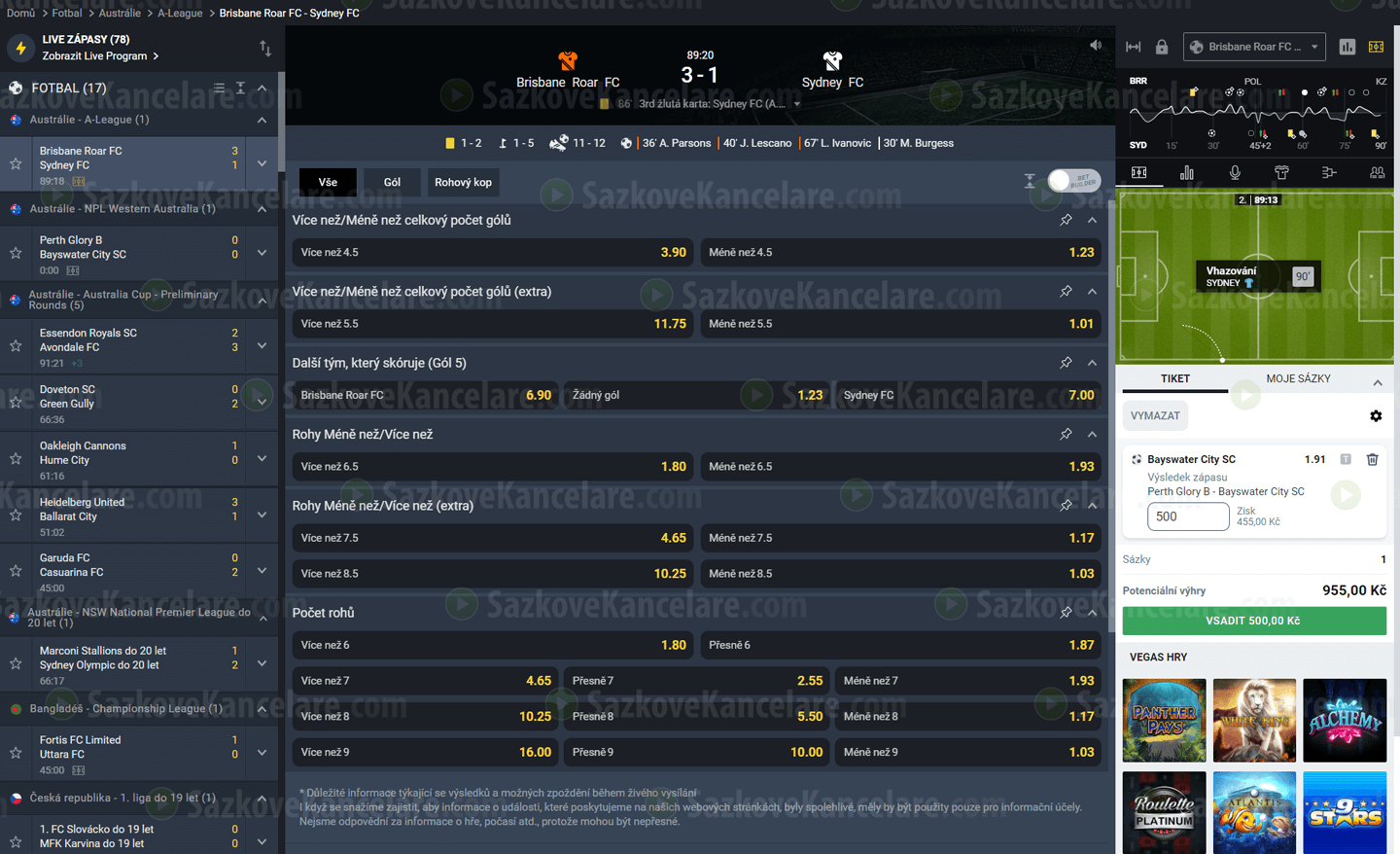Open A-League in the breadcrumb

click(x=180, y=13)
